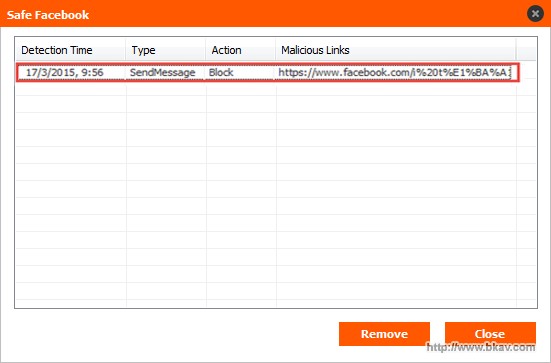
Task: Click the Malicious Links column header
Action: (x=396, y=50)
